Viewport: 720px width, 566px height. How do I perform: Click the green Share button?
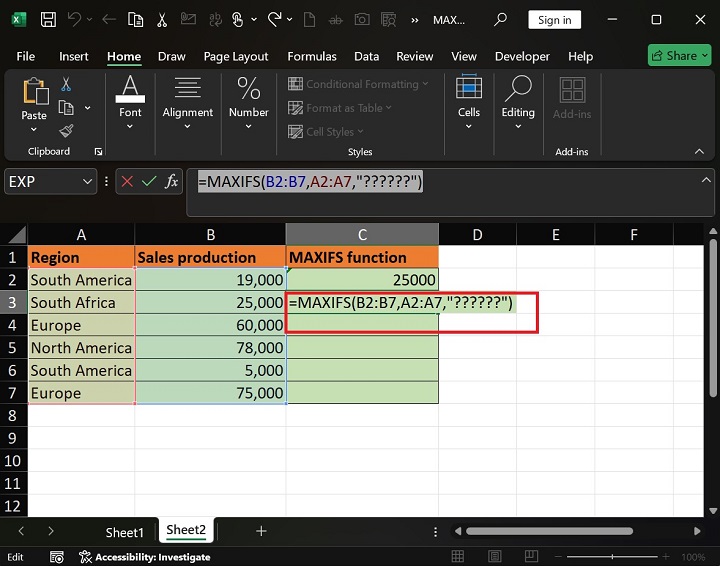click(x=679, y=56)
